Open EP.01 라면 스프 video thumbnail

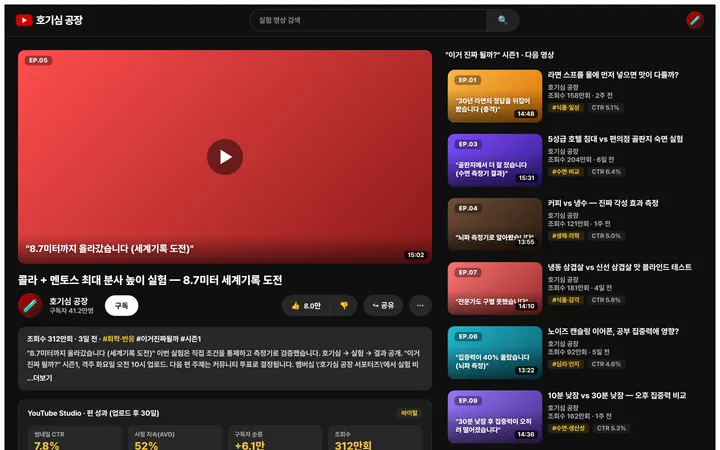(x=495, y=96)
